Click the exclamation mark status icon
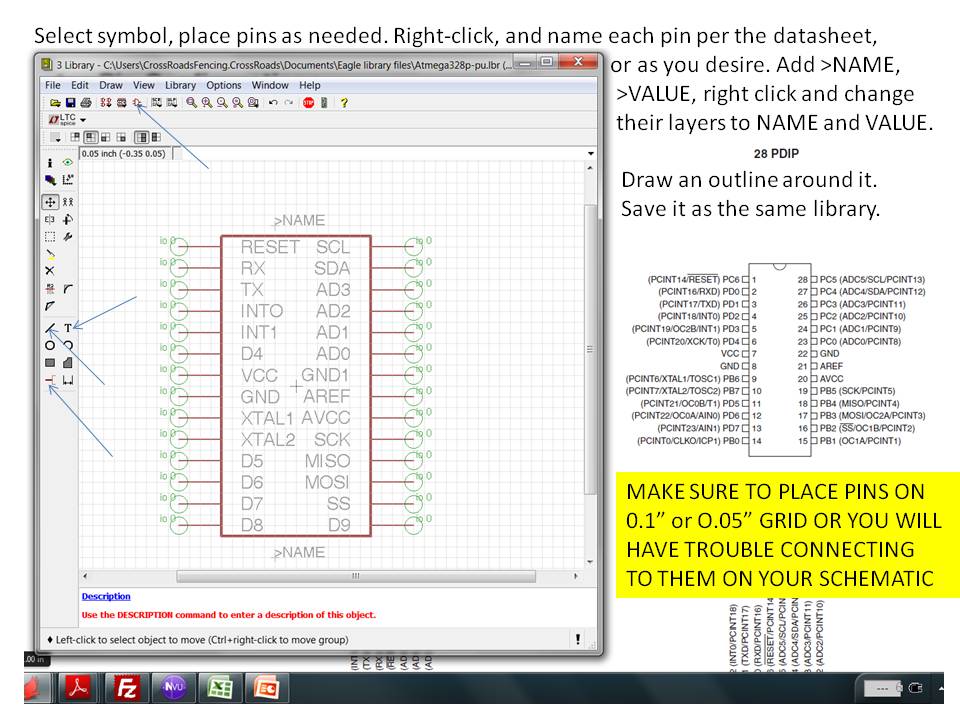 [x=578, y=639]
